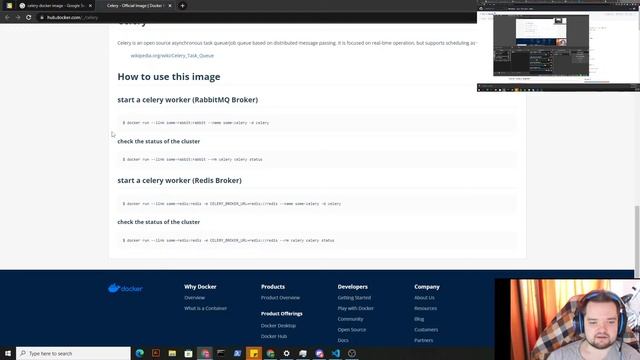Open the Windows Start menu
The height and width of the screenshot is (360, 640).
(x=8, y=353)
